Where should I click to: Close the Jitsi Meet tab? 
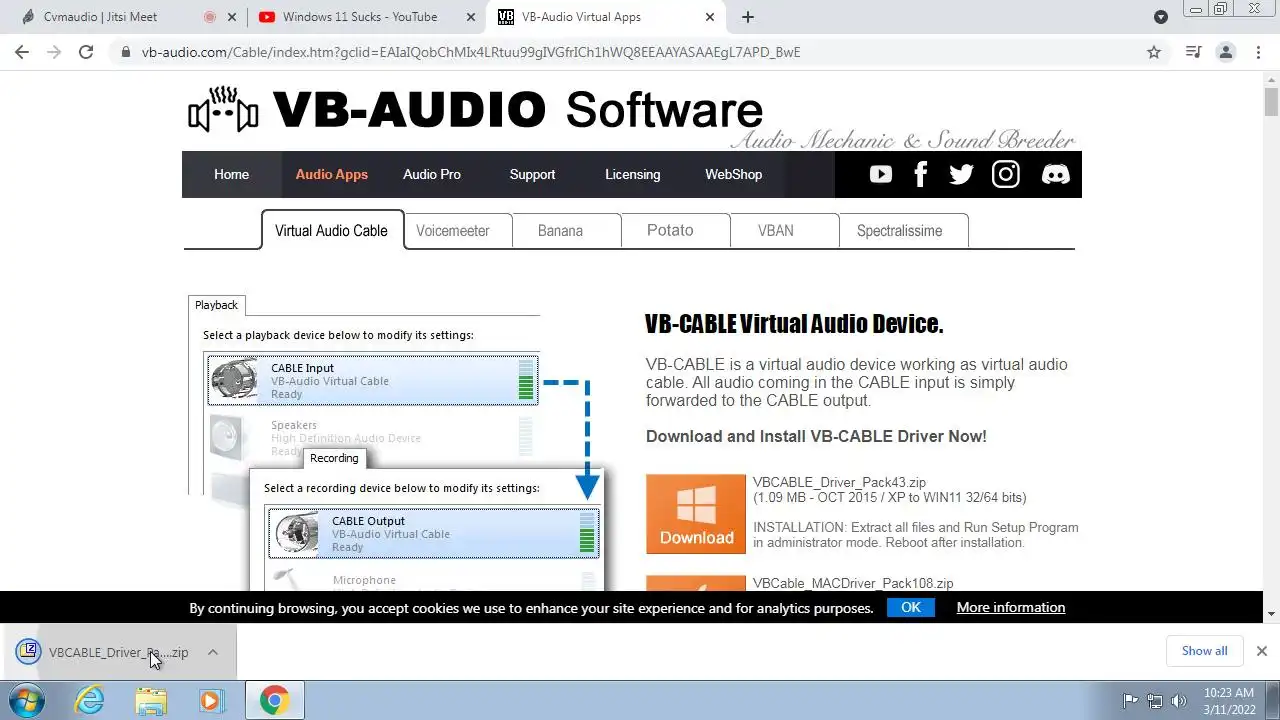pyautogui.click(x=232, y=17)
